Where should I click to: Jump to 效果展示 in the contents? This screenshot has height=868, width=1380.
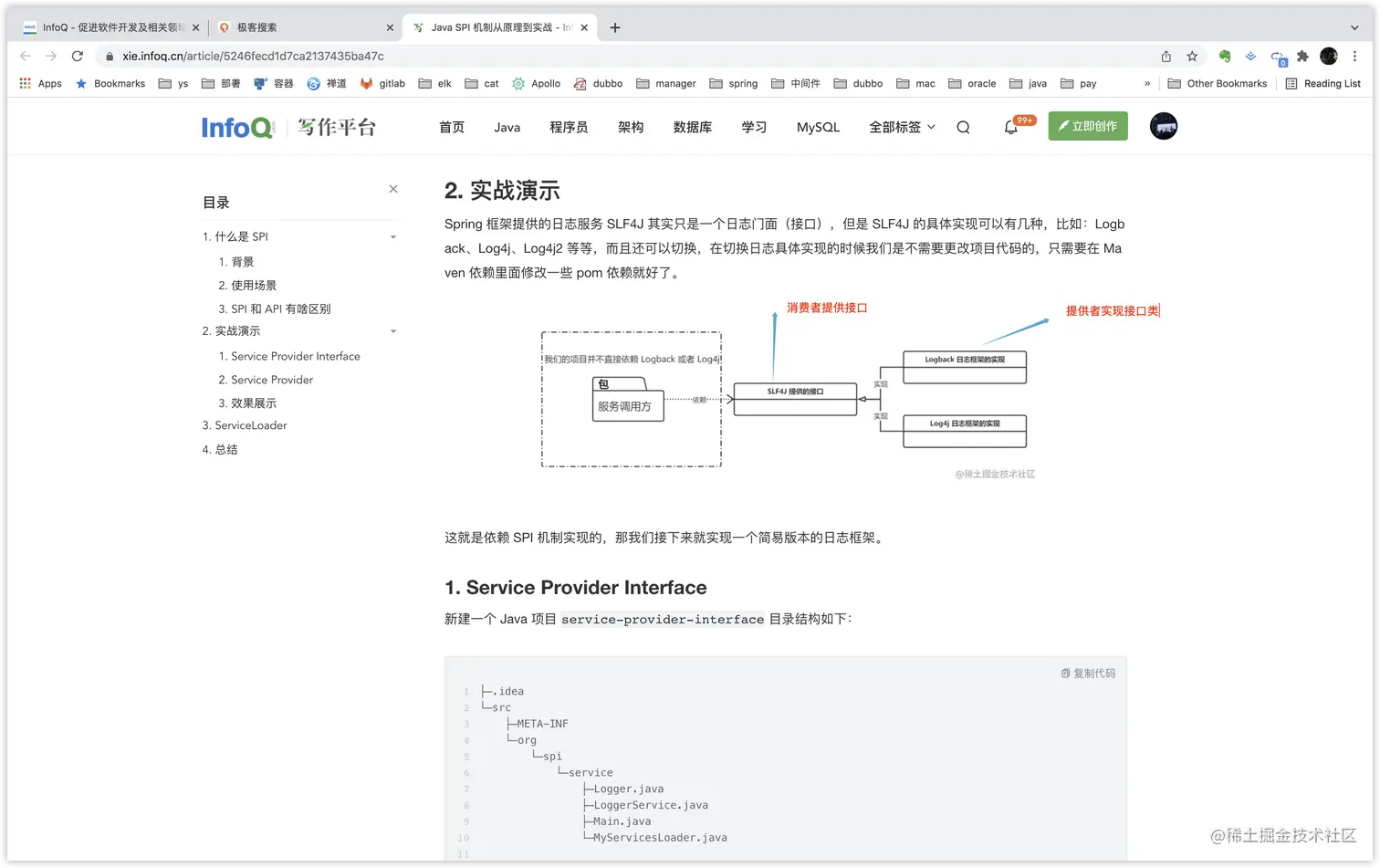[x=247, y=403]
